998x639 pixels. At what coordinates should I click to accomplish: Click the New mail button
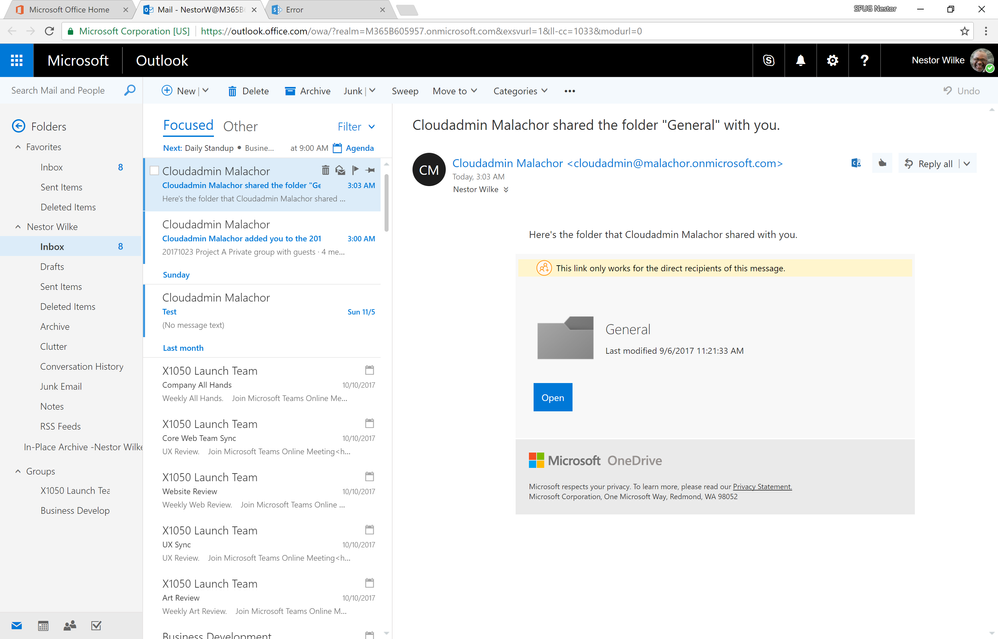pos(179,91)
